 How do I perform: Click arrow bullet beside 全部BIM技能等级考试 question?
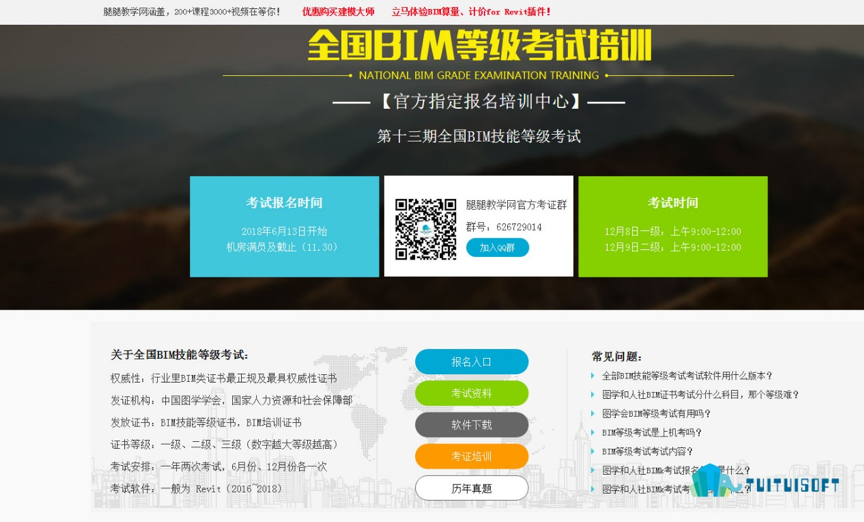pyautogui.click(x=593, y=376)
